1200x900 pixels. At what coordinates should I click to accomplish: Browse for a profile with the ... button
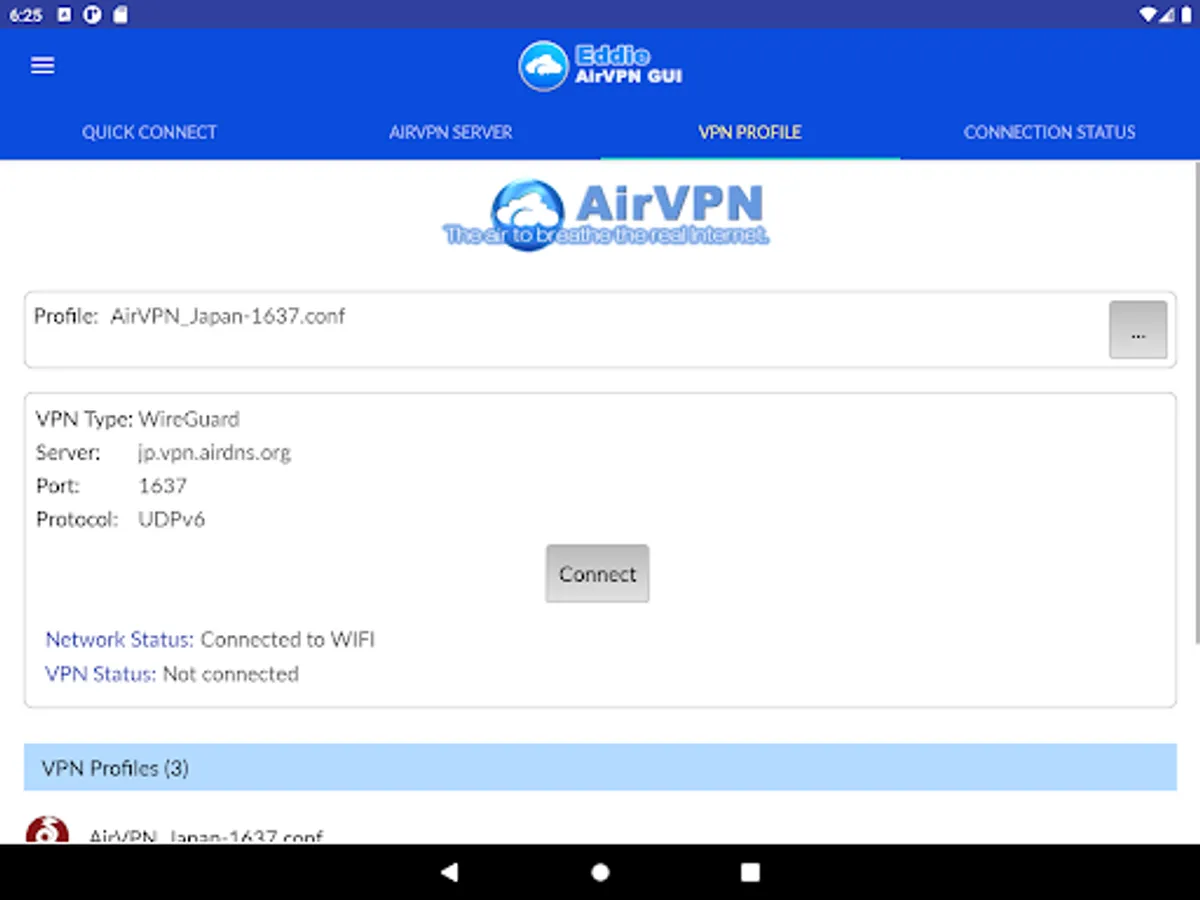(x=1138, y=330)
